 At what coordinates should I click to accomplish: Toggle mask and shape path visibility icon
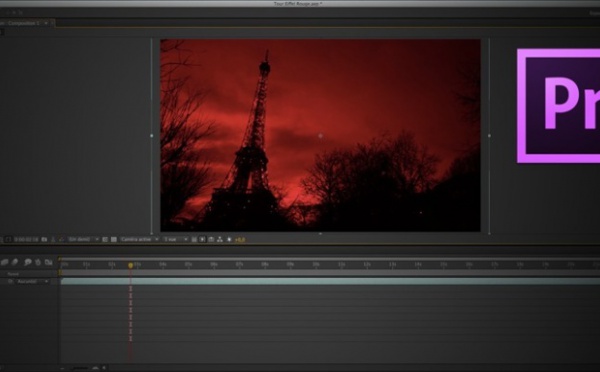(8, 239)
